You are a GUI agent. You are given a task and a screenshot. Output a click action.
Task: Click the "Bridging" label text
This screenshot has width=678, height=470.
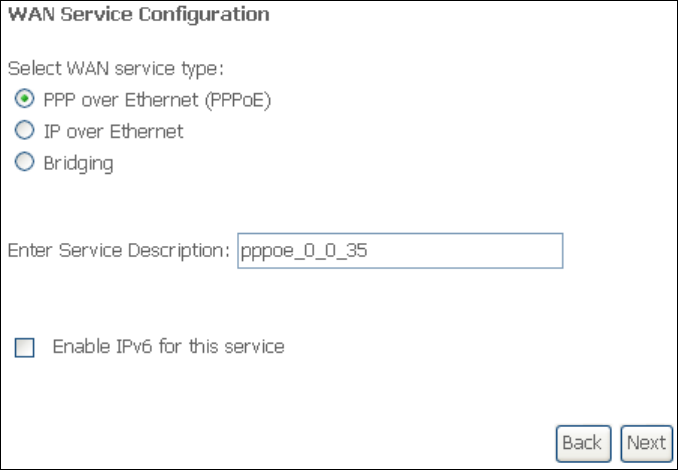(79, 163)
